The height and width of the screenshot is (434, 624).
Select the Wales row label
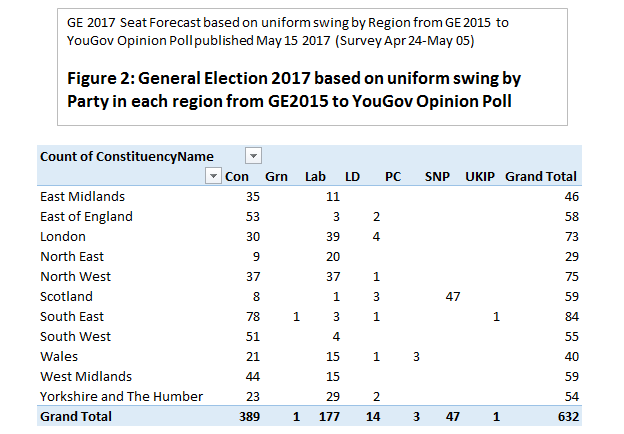[58, 356]
